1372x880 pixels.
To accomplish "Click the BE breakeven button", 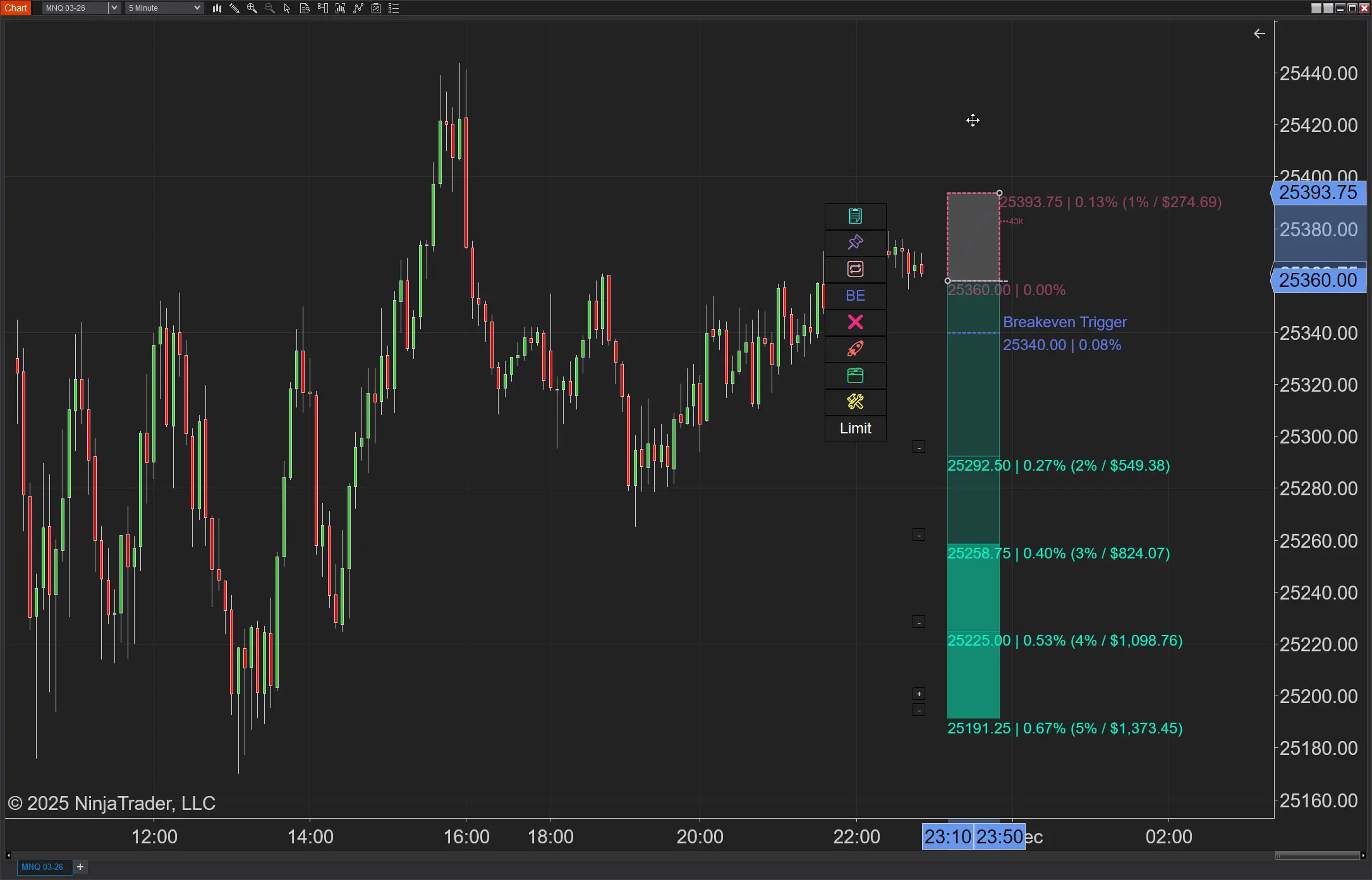I will tap(855, 296).
